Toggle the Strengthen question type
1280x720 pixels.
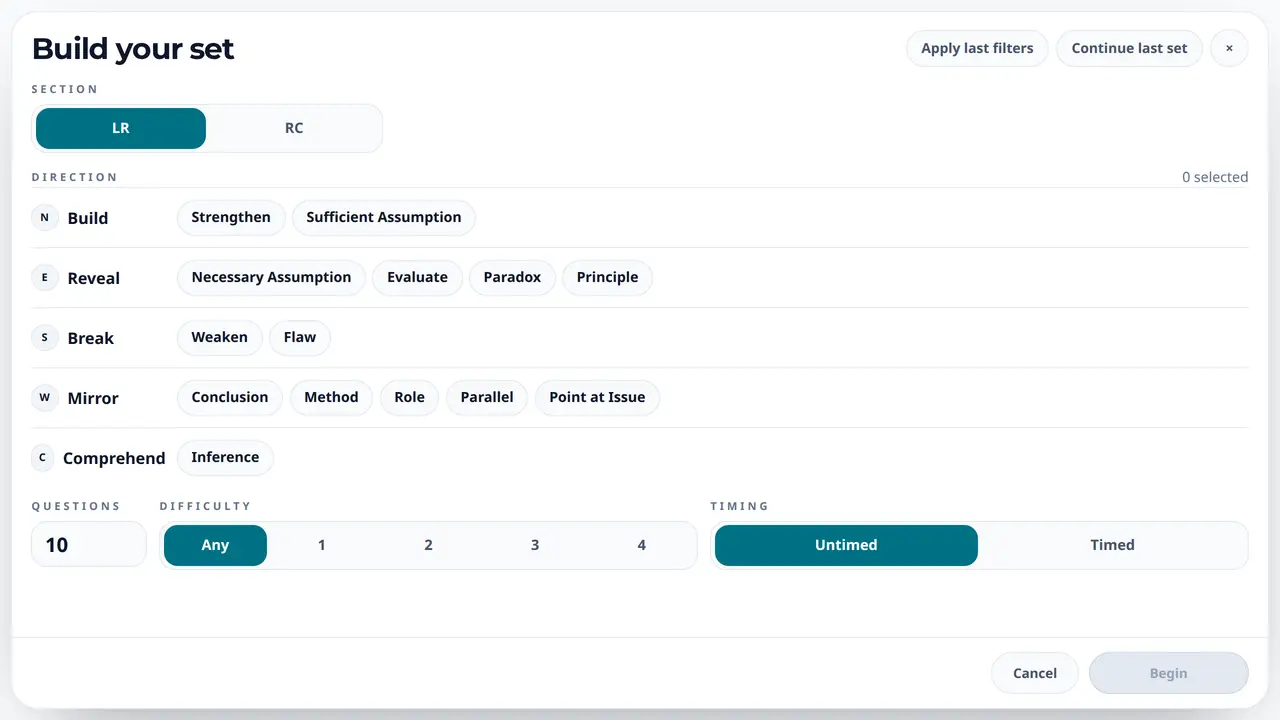coord(231,217)
